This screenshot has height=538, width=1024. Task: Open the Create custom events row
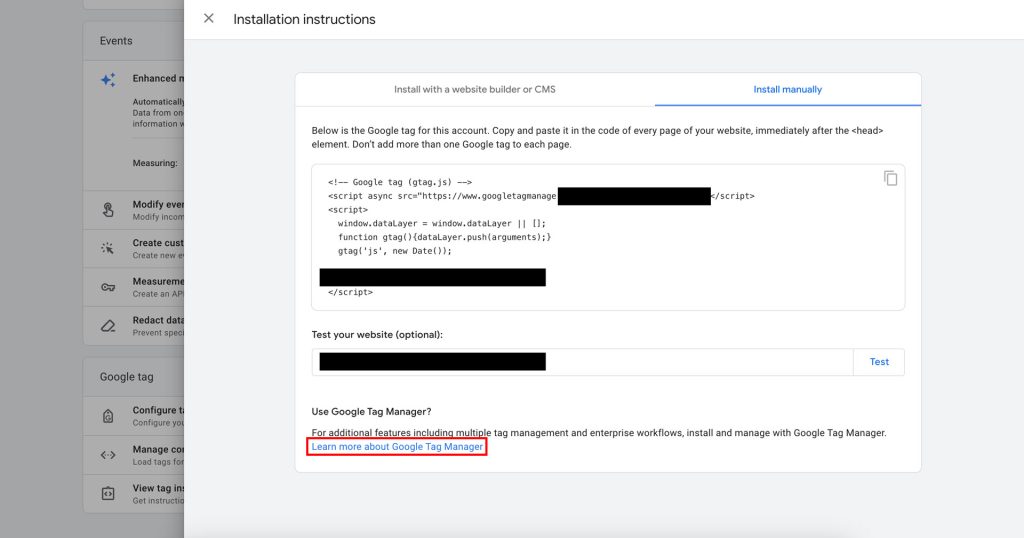[x=134, y=248]
